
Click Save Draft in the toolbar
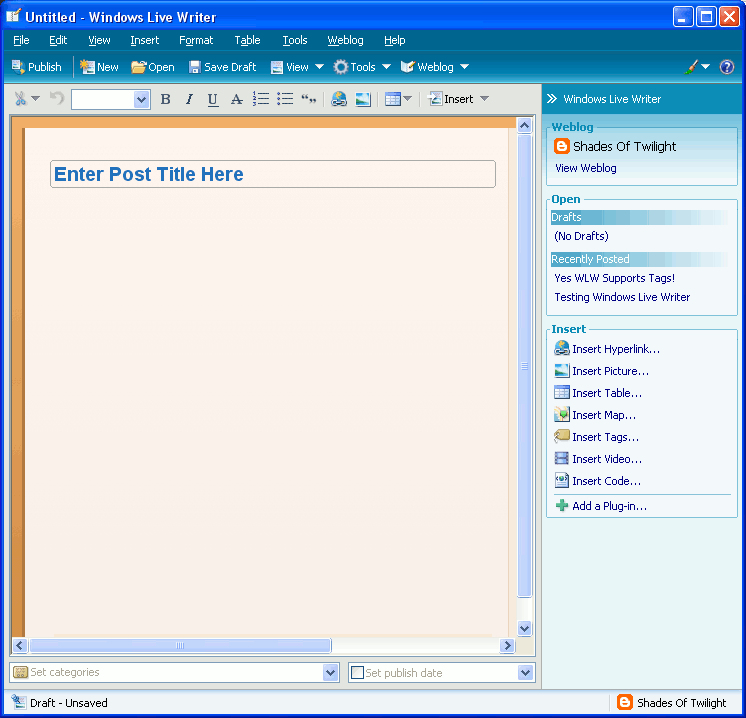click(x=222, y=67)
